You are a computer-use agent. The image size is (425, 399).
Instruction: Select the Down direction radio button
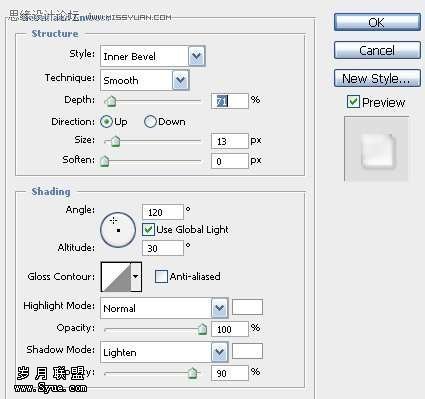[150, 122]
